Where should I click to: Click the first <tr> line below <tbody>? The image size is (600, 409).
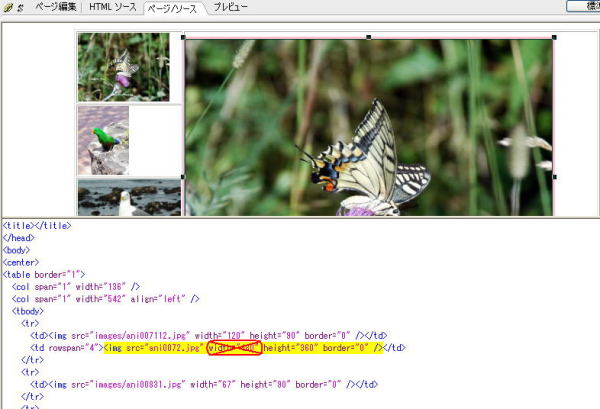(30, 324)
